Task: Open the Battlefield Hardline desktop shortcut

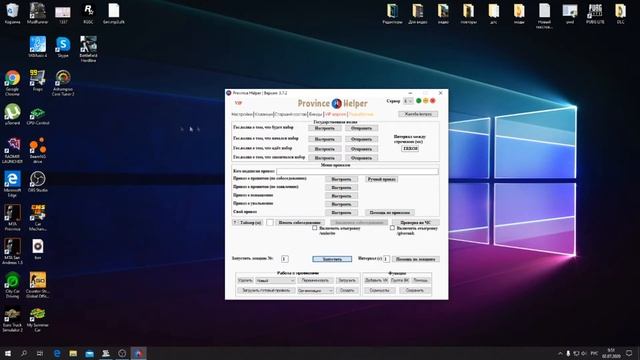Action: pyautogui.click(x=88, y=49)
